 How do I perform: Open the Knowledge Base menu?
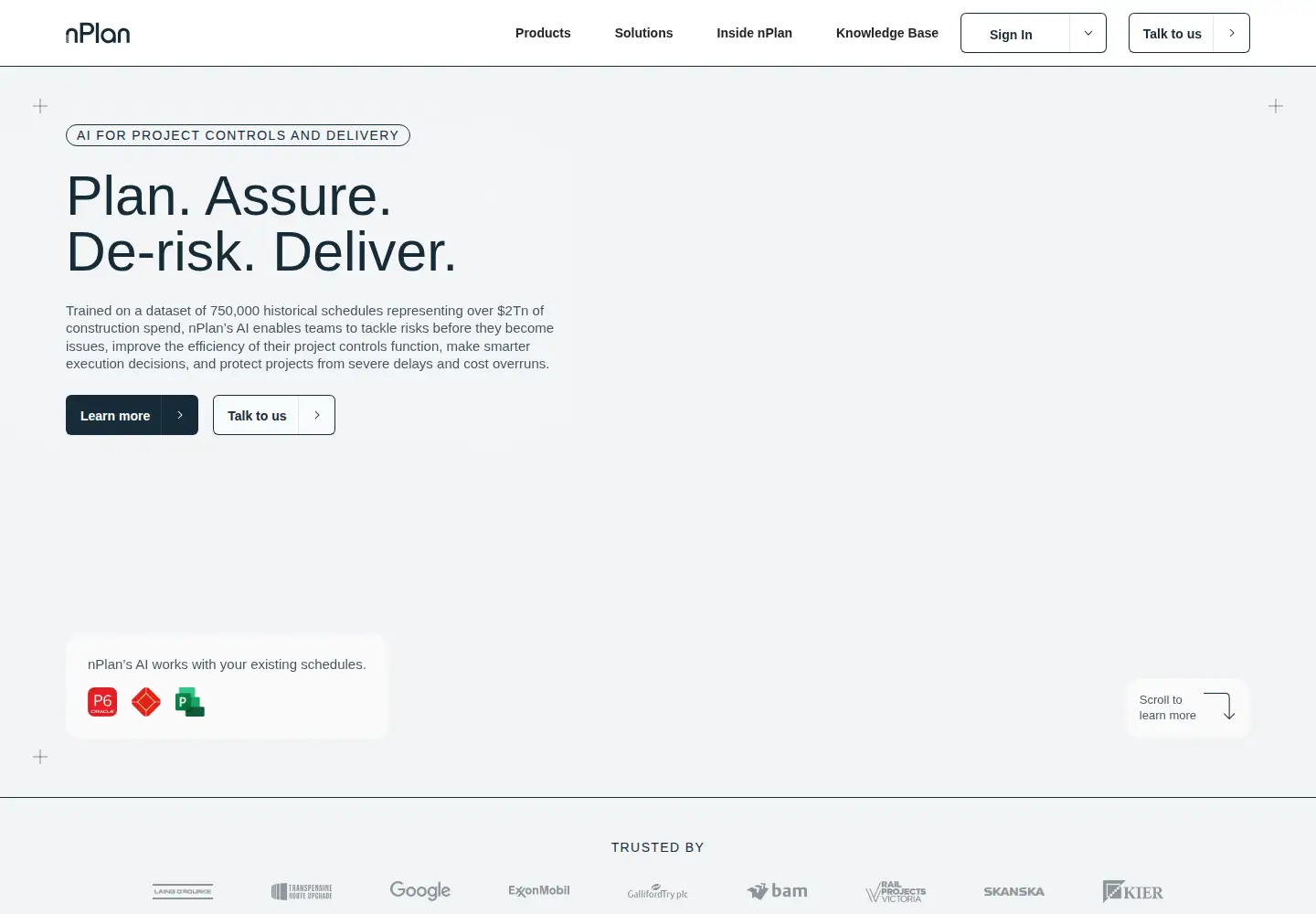[887, 33]
